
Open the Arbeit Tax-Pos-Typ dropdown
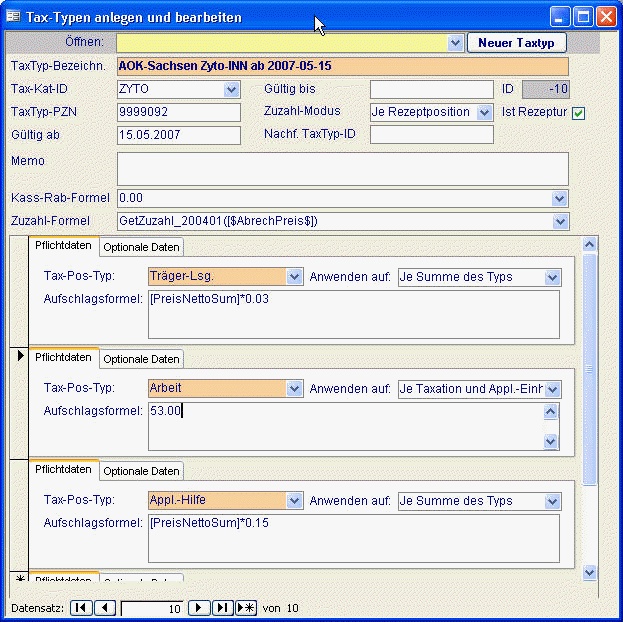[294, 389]
